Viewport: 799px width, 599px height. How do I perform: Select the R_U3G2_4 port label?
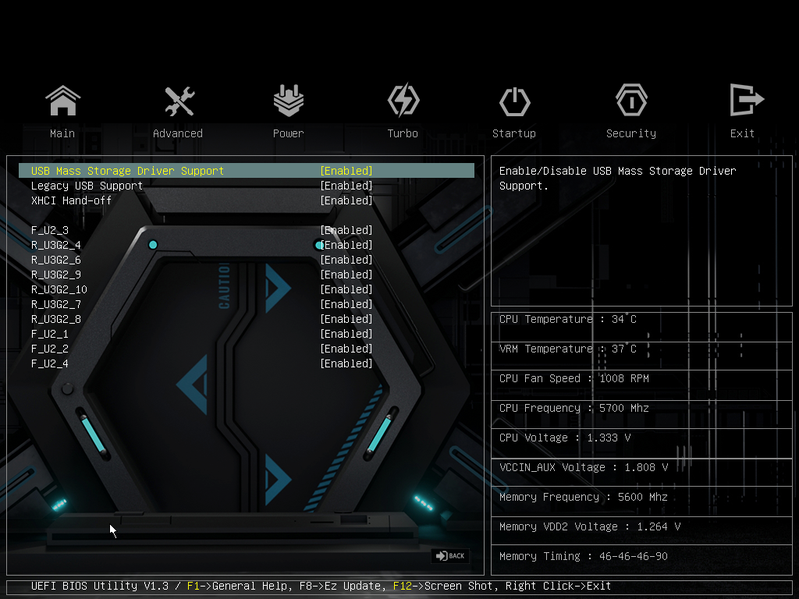pyautogui.click(x=56, y=245)
